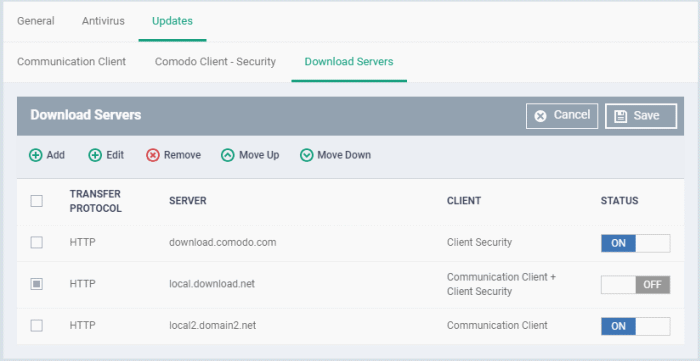Switch to the General tab
The height and width of the screenshot is (361, 700).
click(x=36, y=21)
